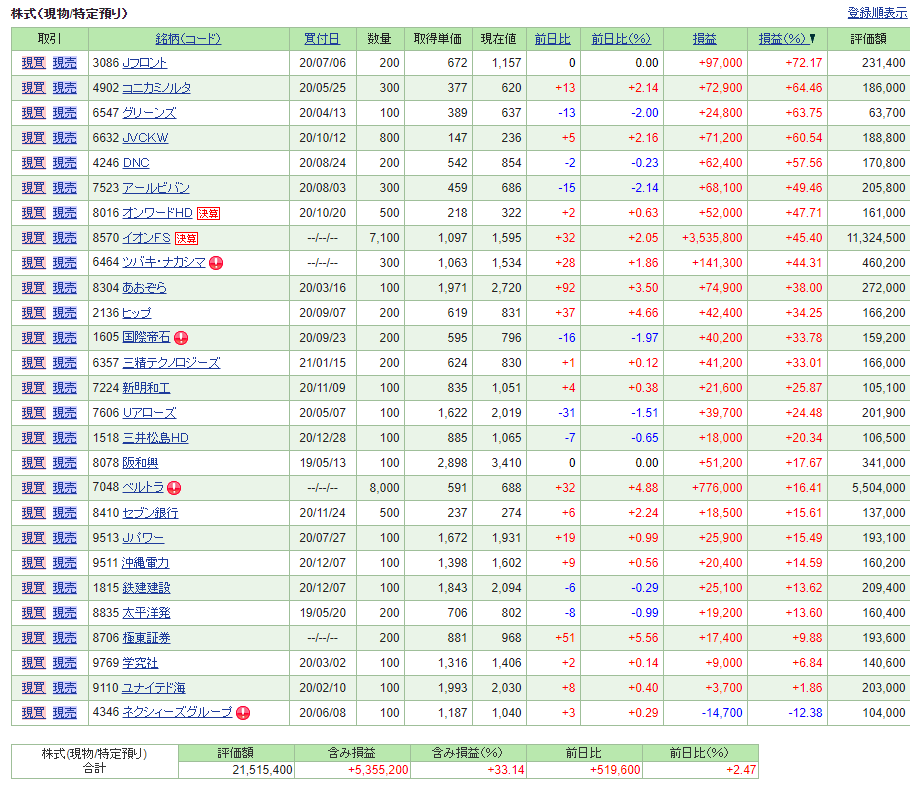This screenshot has width=910, height=785.
Task: Click 現売 in the 沖縄電力 row
Action: pos(64,562)
